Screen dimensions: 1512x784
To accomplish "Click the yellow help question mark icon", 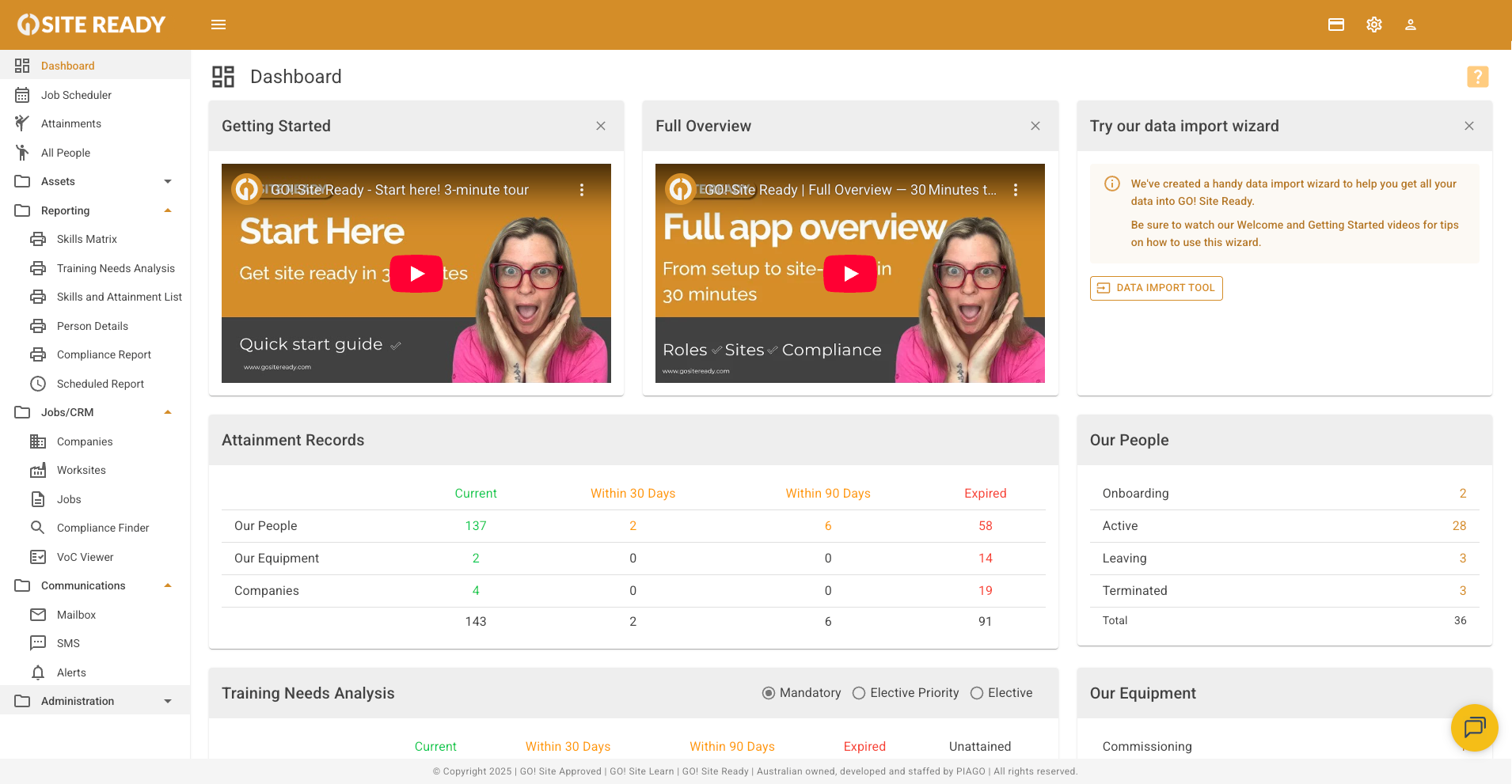I will [1477, 77].
